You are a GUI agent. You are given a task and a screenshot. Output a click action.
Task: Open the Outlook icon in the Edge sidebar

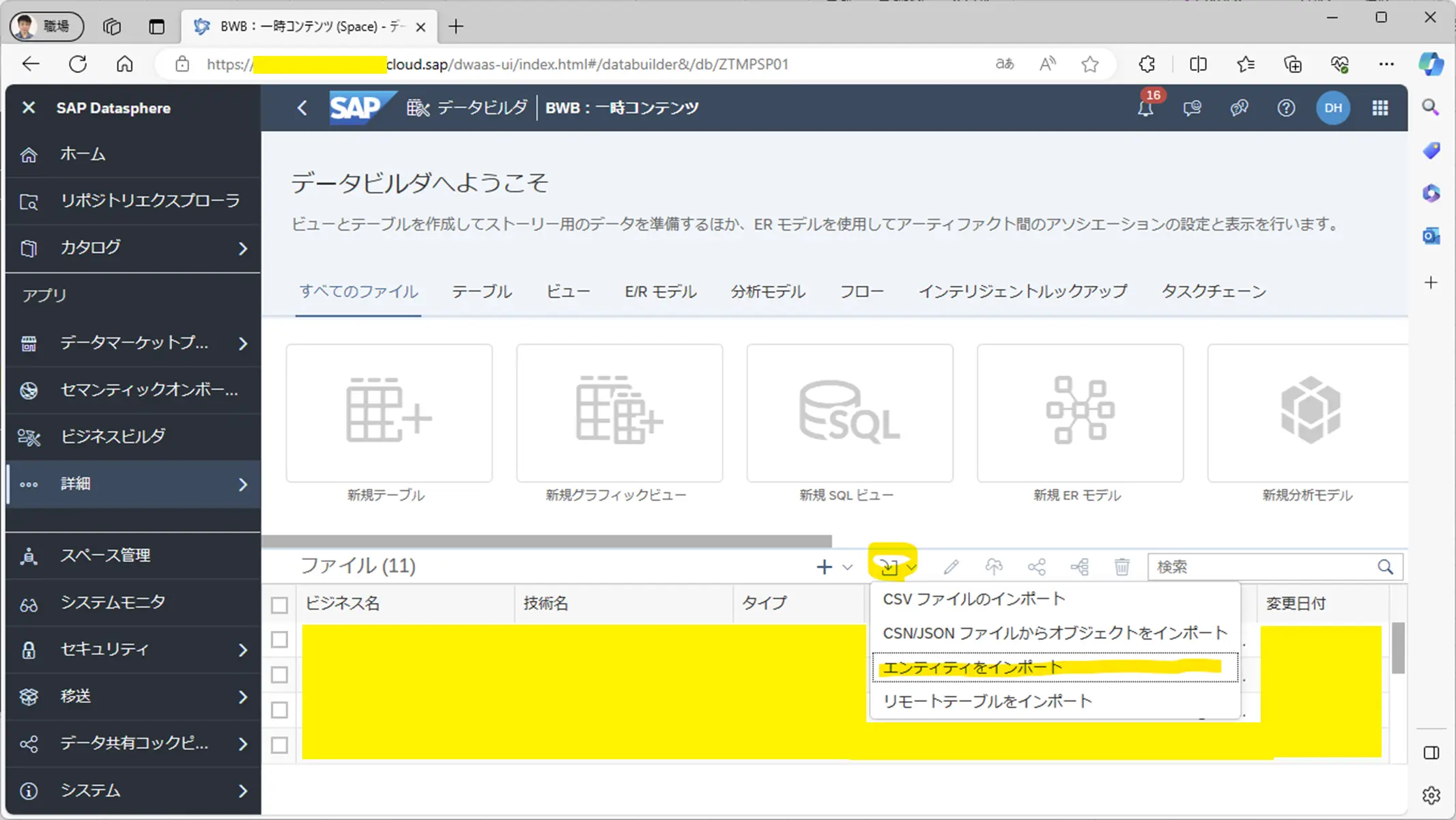[1431, 236]
